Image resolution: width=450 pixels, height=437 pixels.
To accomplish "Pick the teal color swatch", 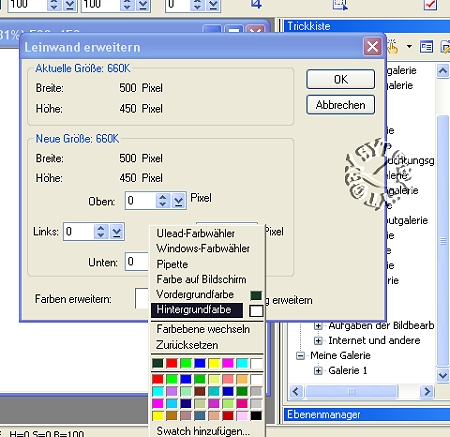I will coord(214,391).
